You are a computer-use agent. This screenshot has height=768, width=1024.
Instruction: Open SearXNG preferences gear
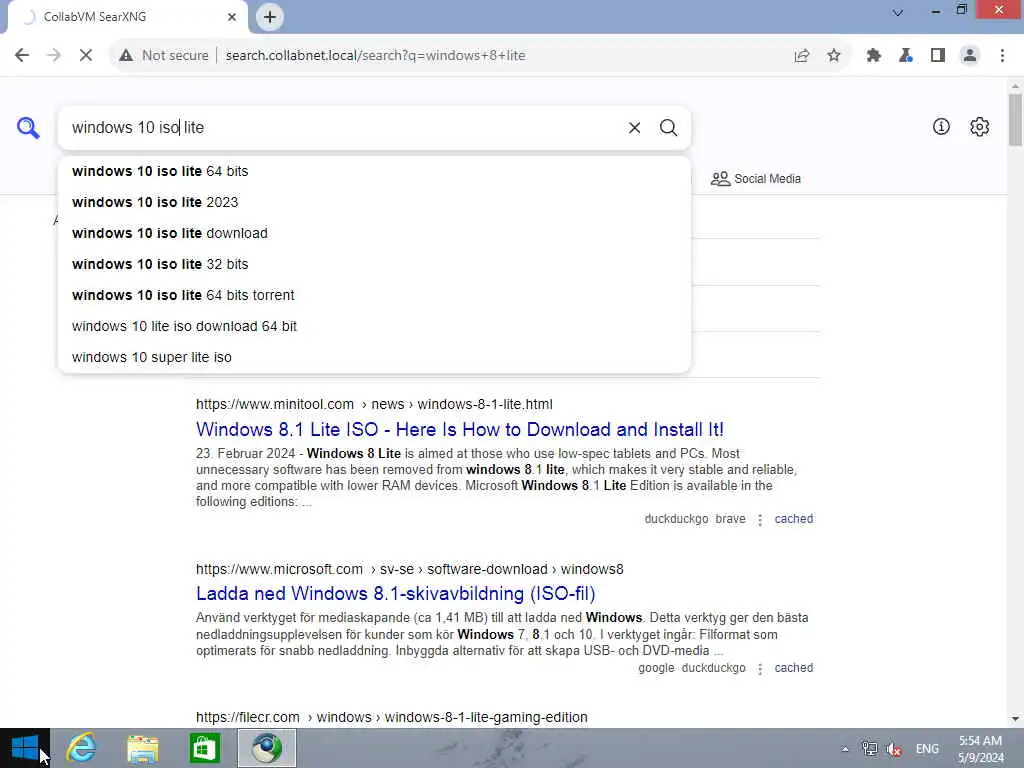(x=980, y=127)
